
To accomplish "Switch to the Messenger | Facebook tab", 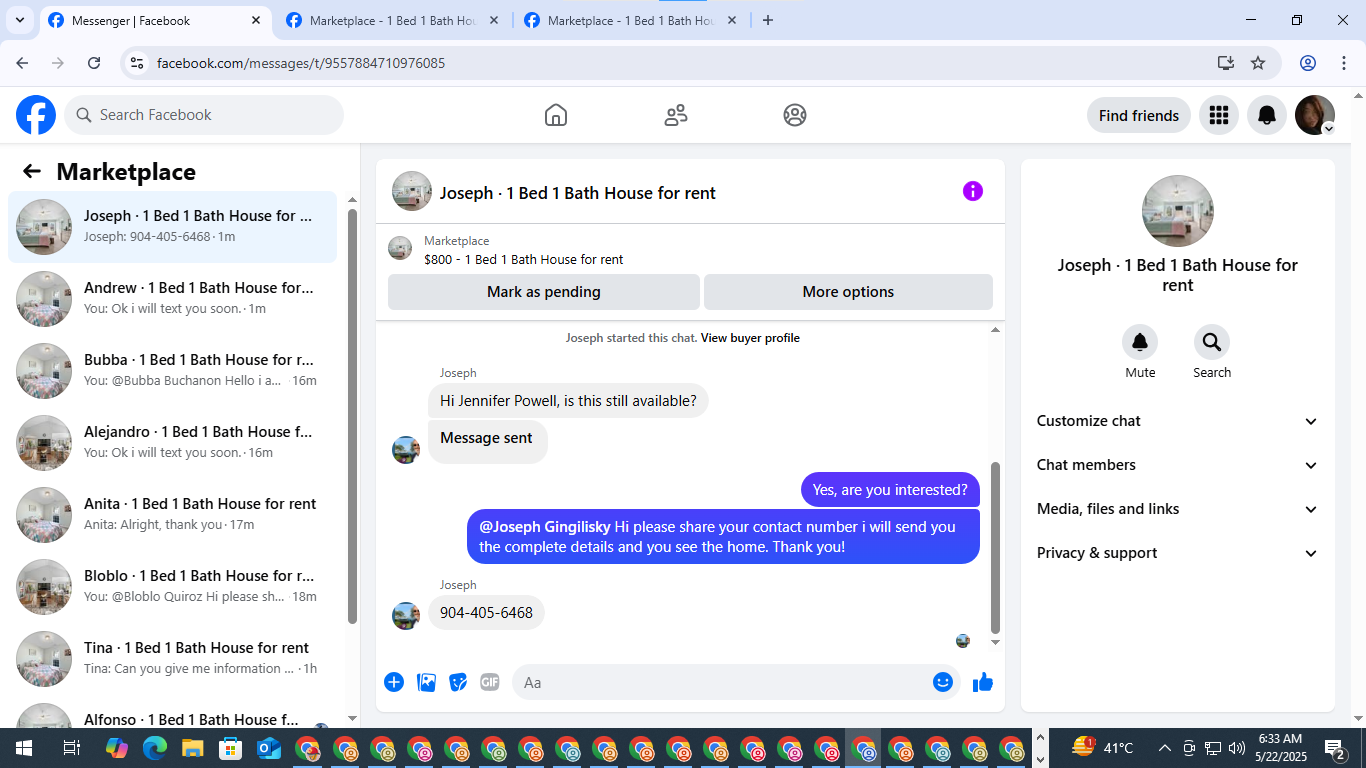I will point(155,21).
